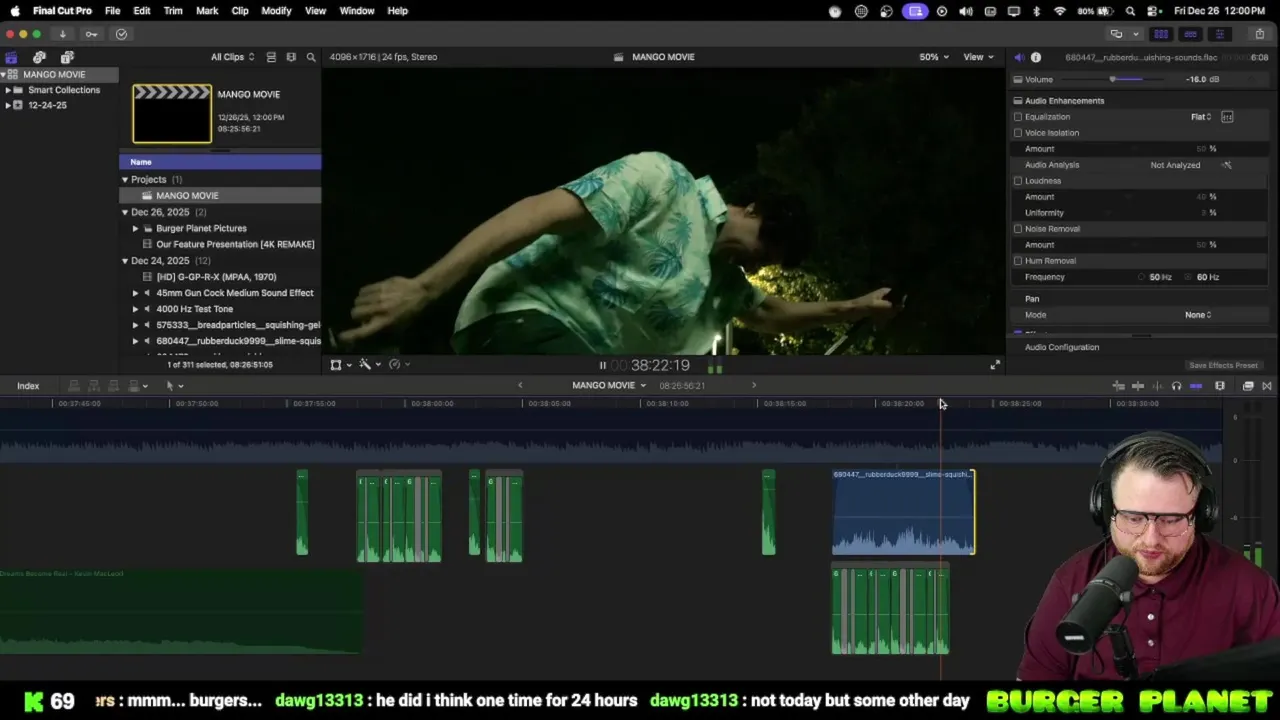1280x720 pixels.
Task: Open macOS Spotlight search icon
Action: click(1130, 11)
